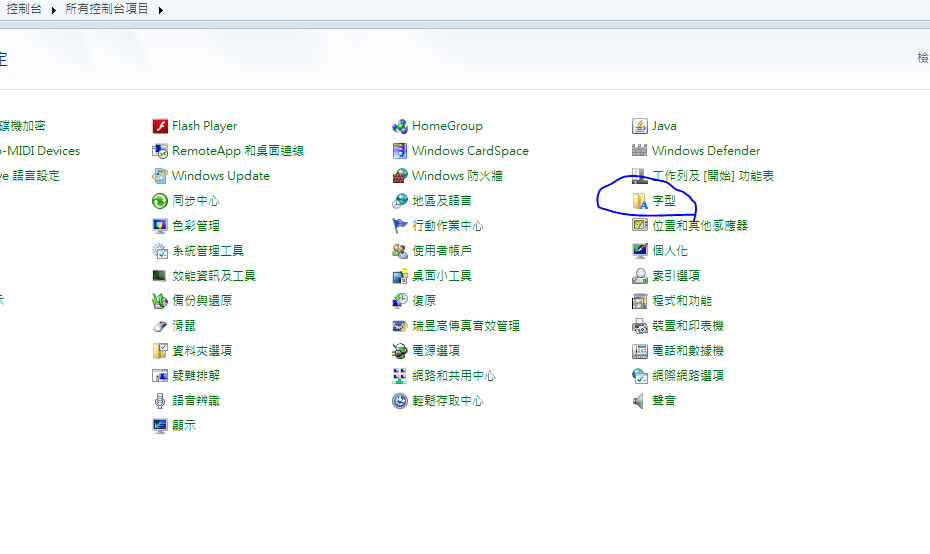930x554 pixels.
Task: Open the Windows Update icon
Action: (160, 176)
